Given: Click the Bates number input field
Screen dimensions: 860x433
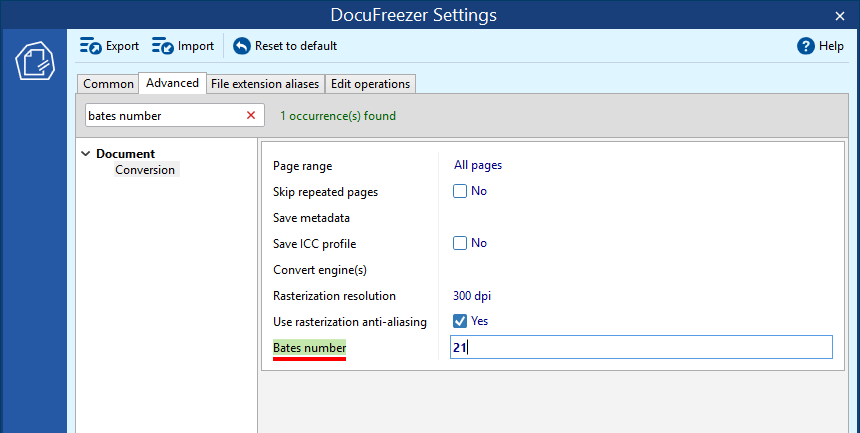Looking at the screenshot, I should (640, 347).
